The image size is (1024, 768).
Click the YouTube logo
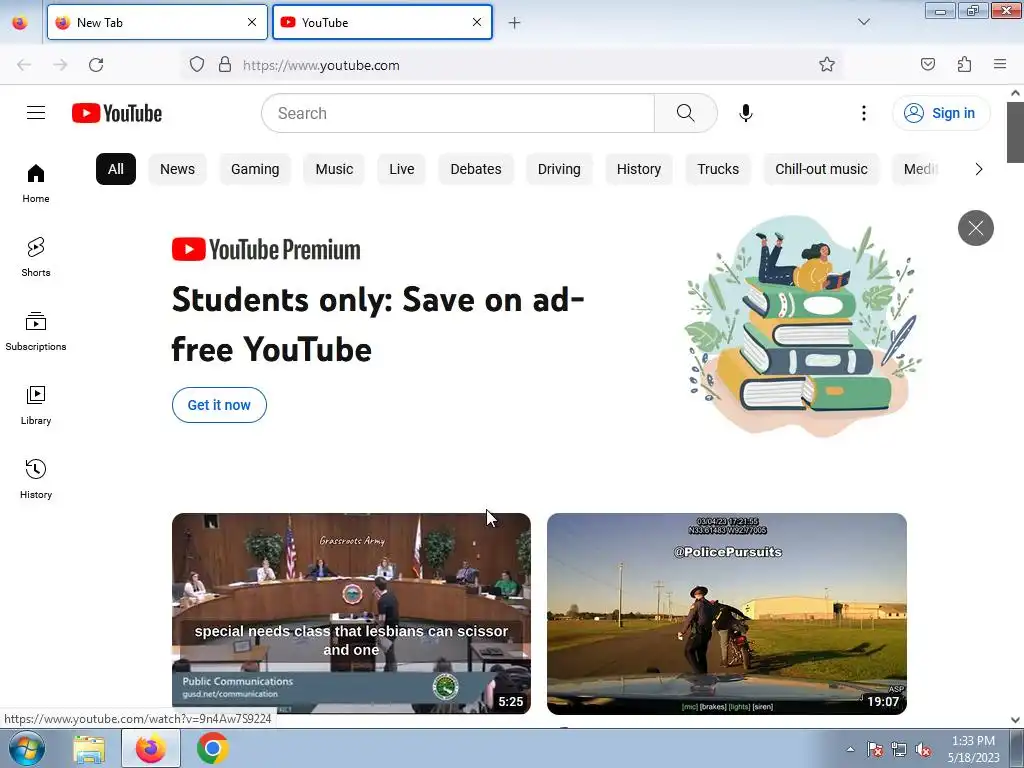117,113
